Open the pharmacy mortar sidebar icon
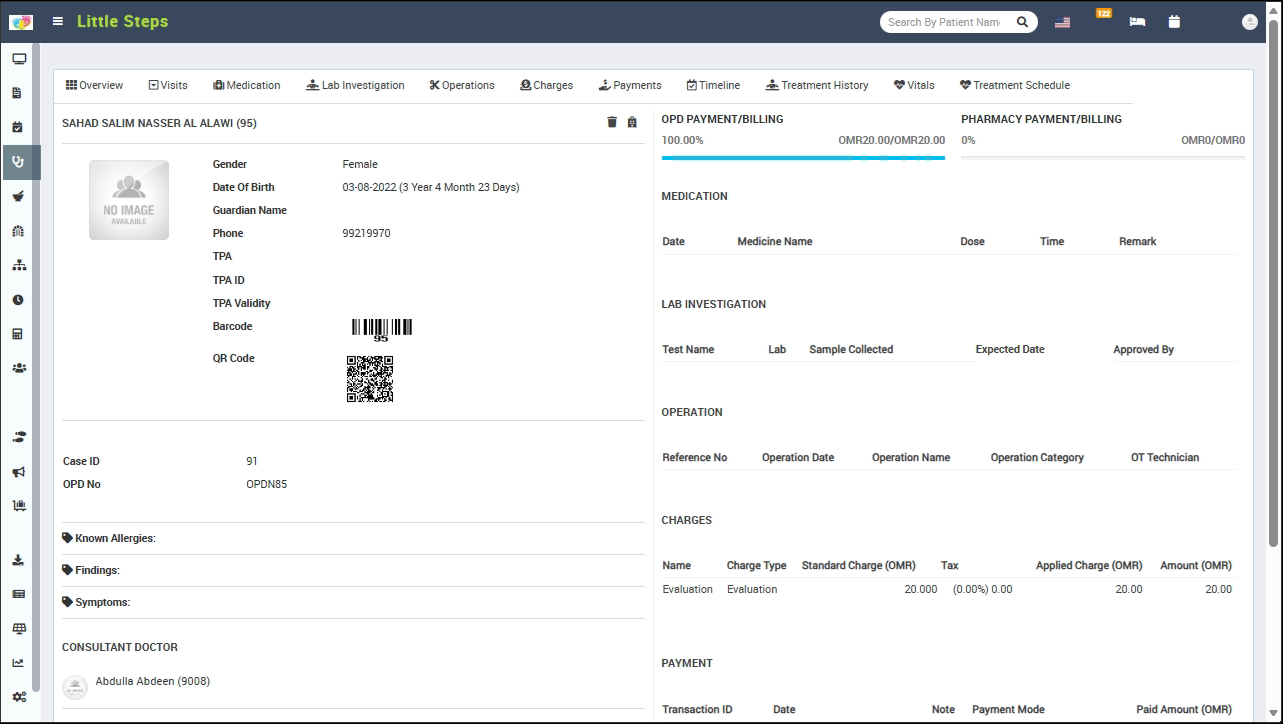This screenshot has height=724, width=1283. [x=18, y=196]
